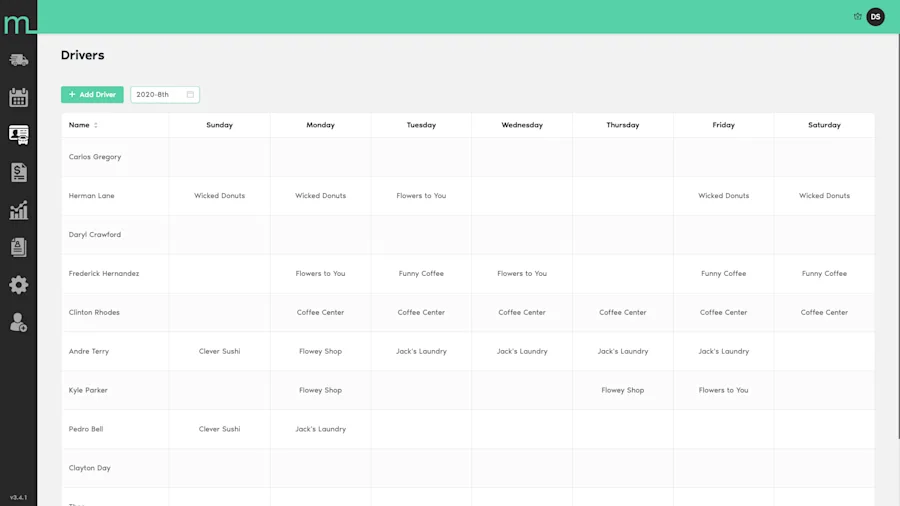Click the Saturday column header
Screen dimensions: 900x506
pos(824,125)
